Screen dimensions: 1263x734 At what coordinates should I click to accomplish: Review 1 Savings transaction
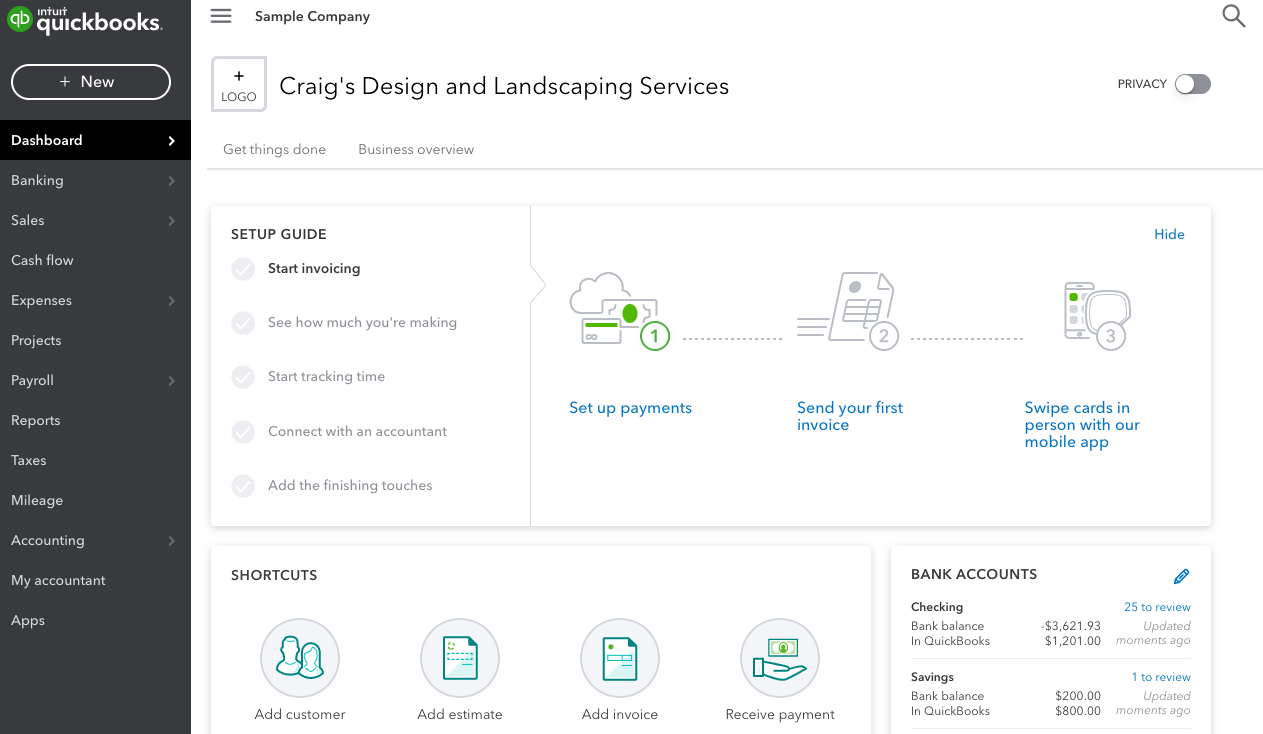coord(1161,677)
